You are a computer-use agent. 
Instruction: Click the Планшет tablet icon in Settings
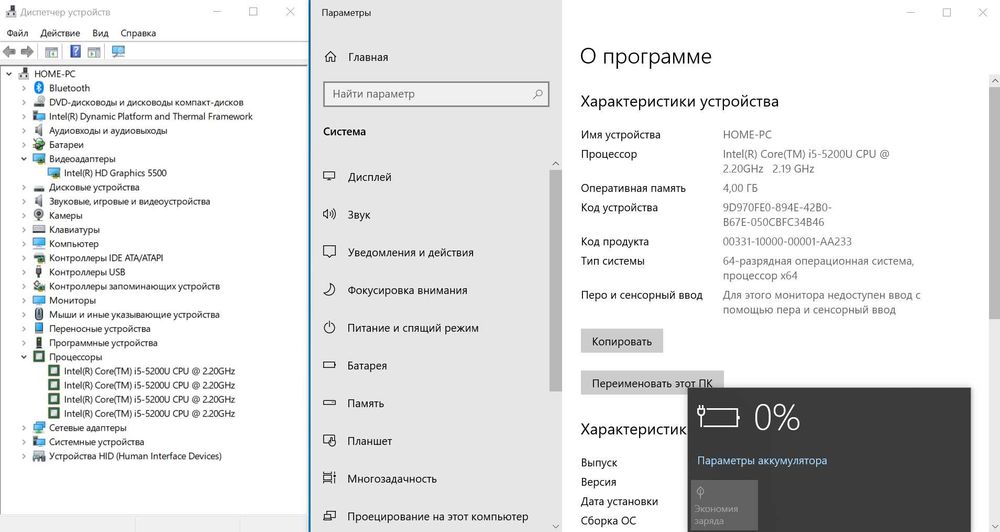tap(329, 440)
